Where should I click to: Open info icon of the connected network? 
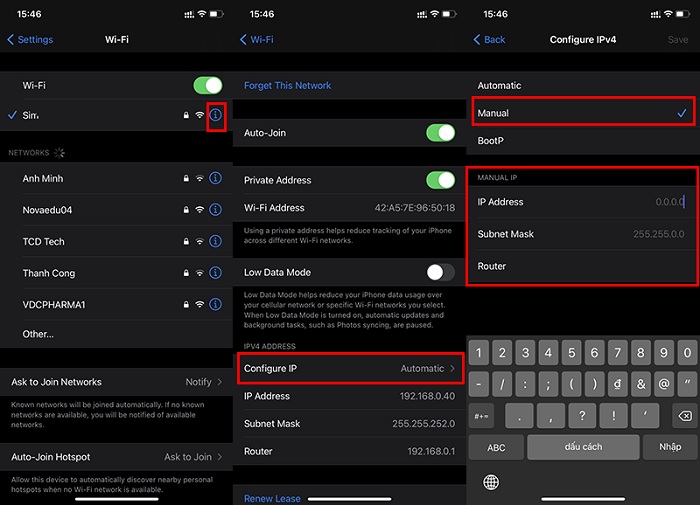215,116
